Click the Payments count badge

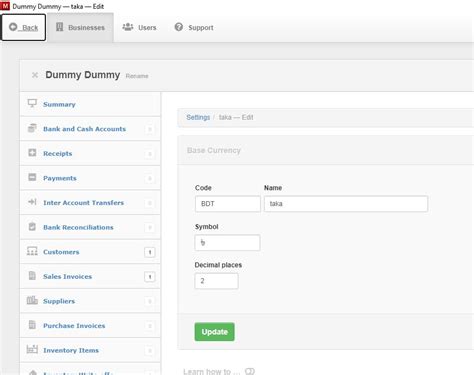(x=150, y=179)
